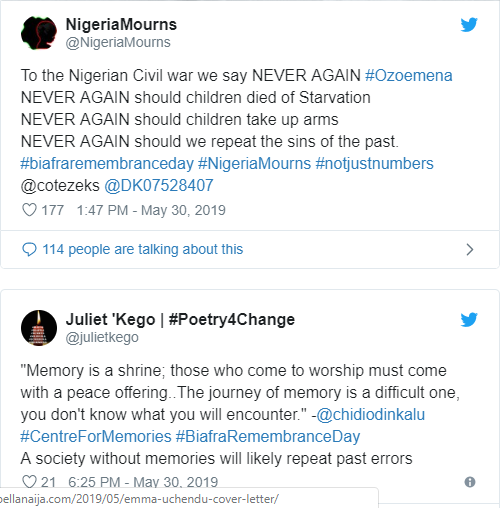The image size is (504, 508).
Task: Click the Twitter bird icon on NigeriaMourns tweet
Action: point(469,25)
